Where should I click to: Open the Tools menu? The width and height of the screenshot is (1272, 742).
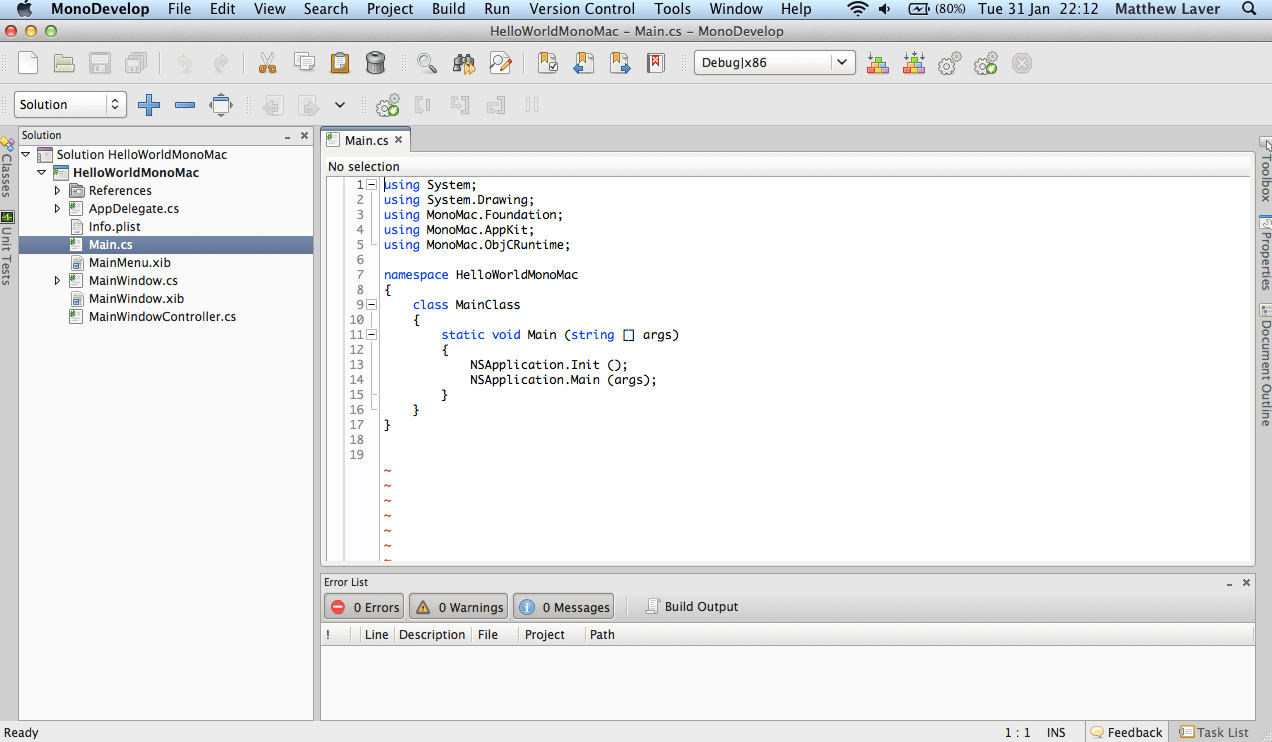(x=673, y=9)
